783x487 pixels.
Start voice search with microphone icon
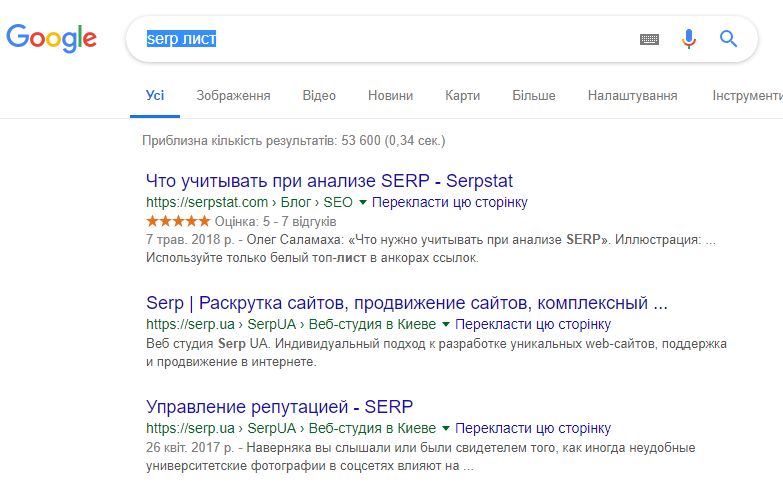689,39
